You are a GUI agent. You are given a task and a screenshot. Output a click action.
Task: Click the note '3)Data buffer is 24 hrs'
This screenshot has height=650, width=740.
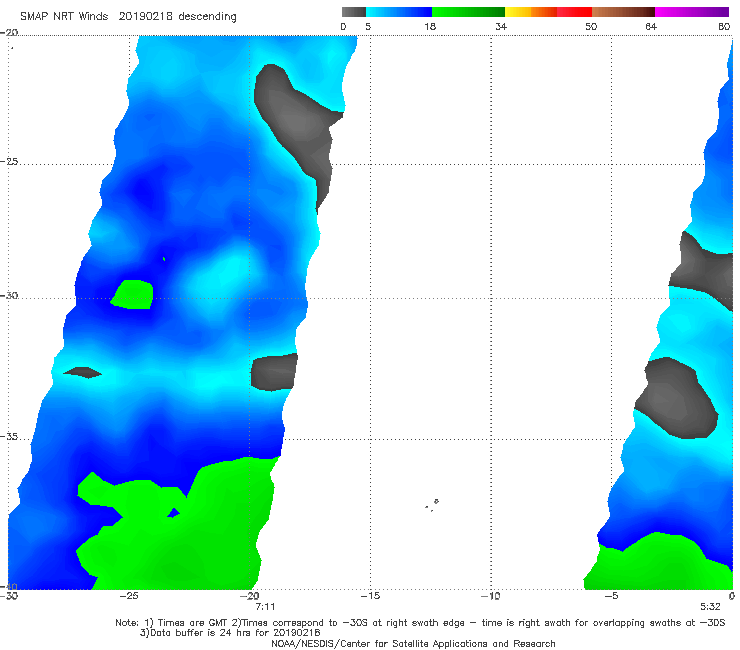tap(230, 633)
